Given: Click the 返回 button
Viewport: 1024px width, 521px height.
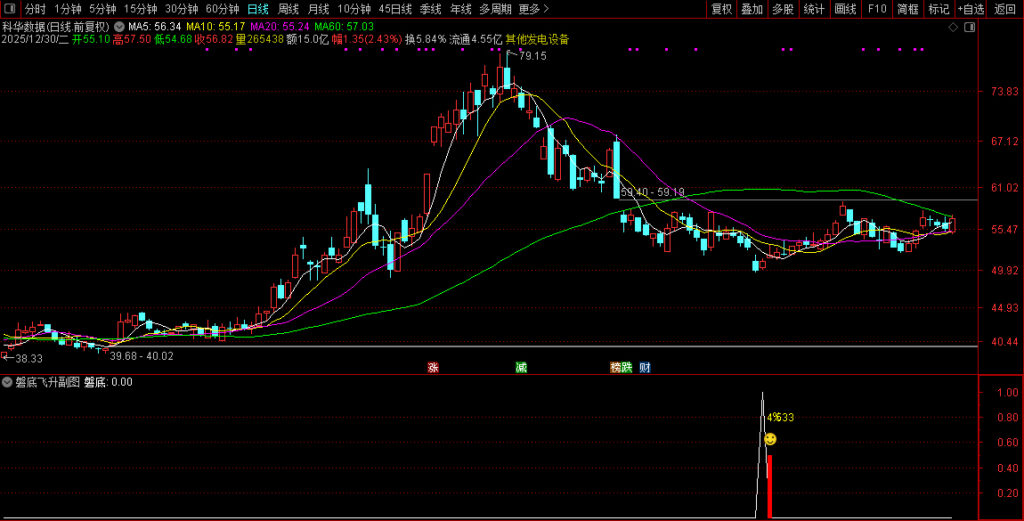Looking at the screenshot, I should pyautogui.click(x=1005, y=9).
